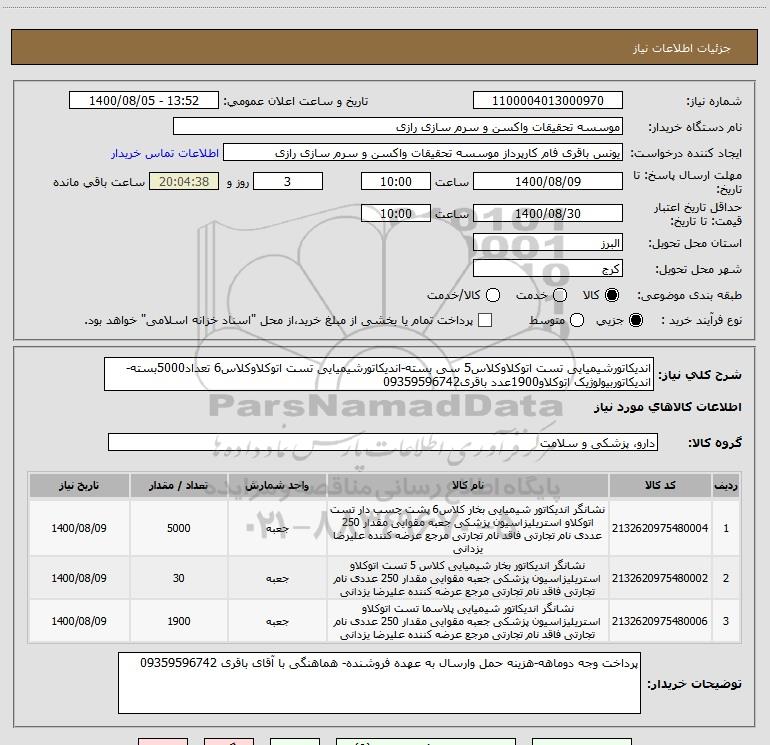Click the label شرح کلی نیاز

(700, 375)
